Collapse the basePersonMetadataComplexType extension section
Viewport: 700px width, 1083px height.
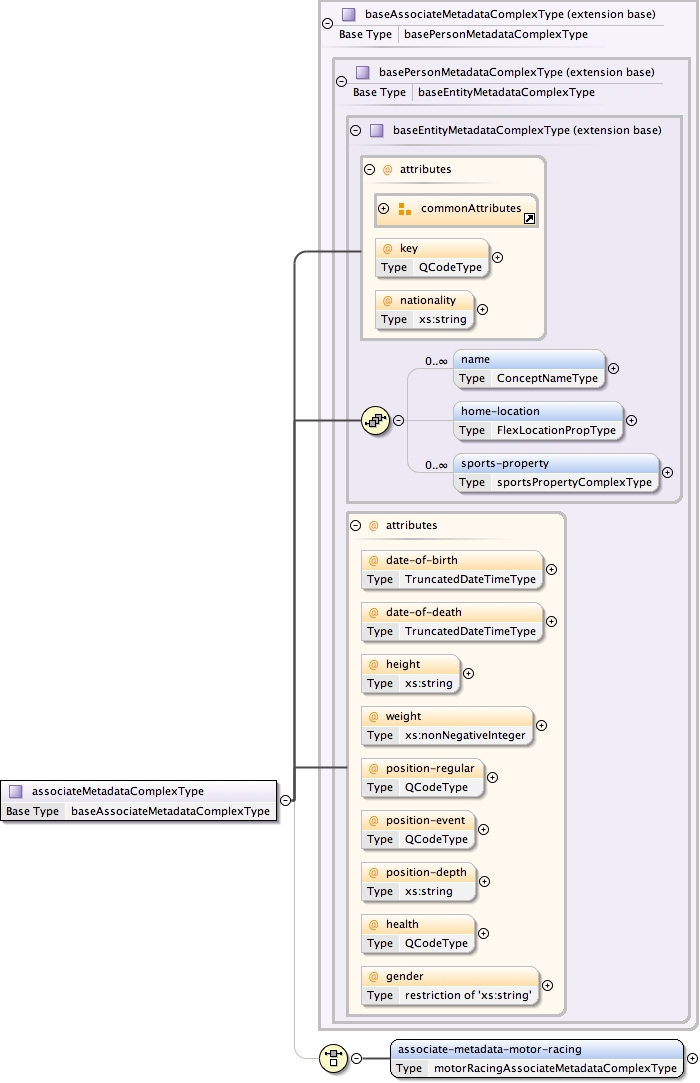pos(341,82)
